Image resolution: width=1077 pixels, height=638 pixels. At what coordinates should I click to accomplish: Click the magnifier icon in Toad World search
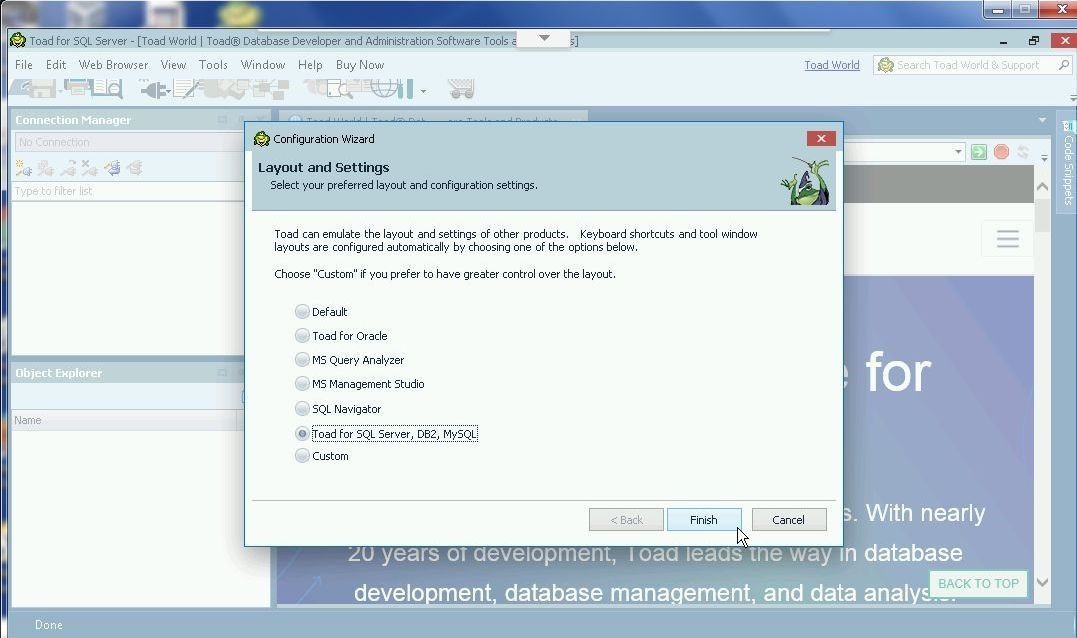pos(1064,65)
